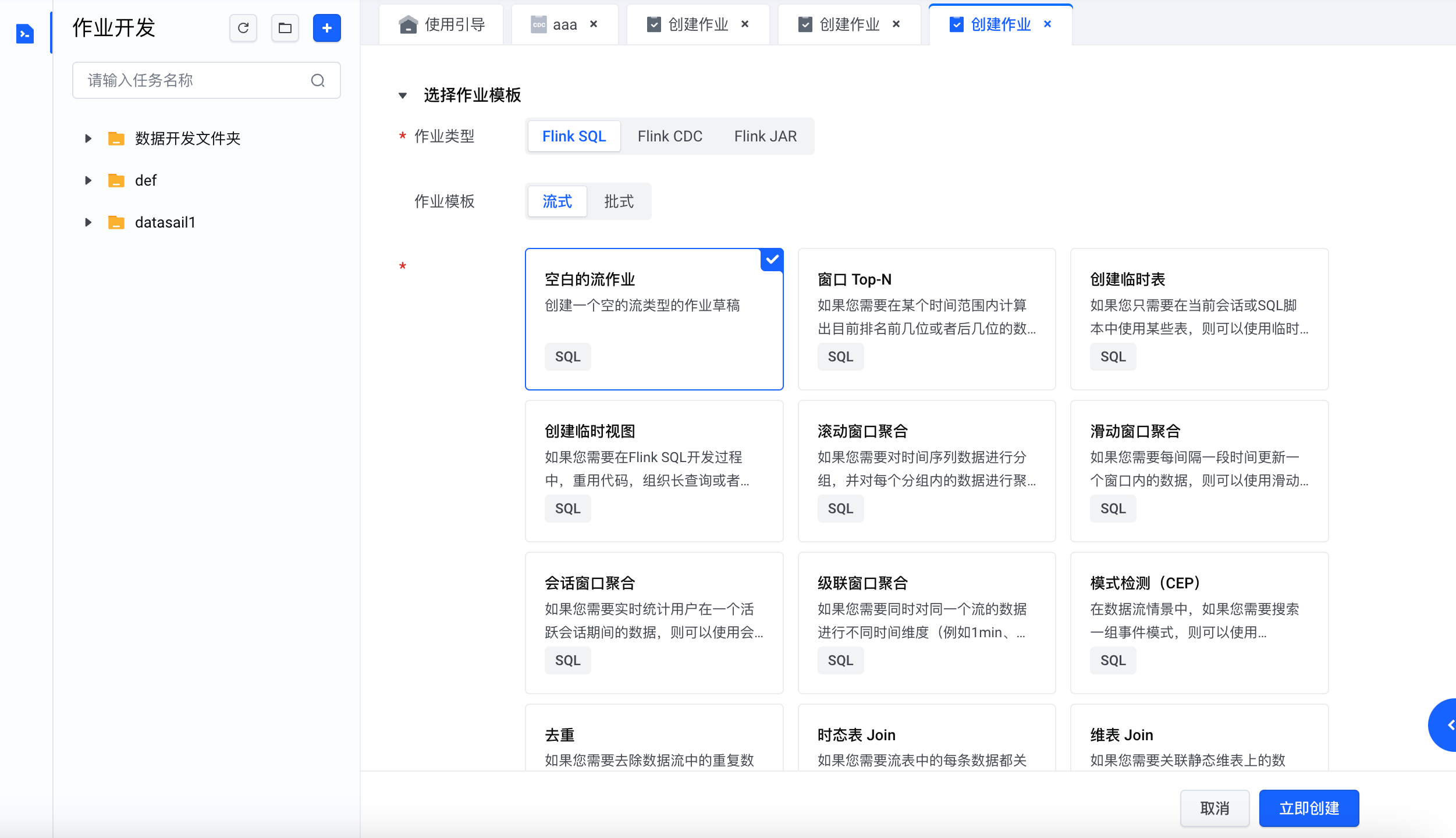Select the 窗口 Top-N template card
The image size is (1456, 838).
tap(926, 319)
